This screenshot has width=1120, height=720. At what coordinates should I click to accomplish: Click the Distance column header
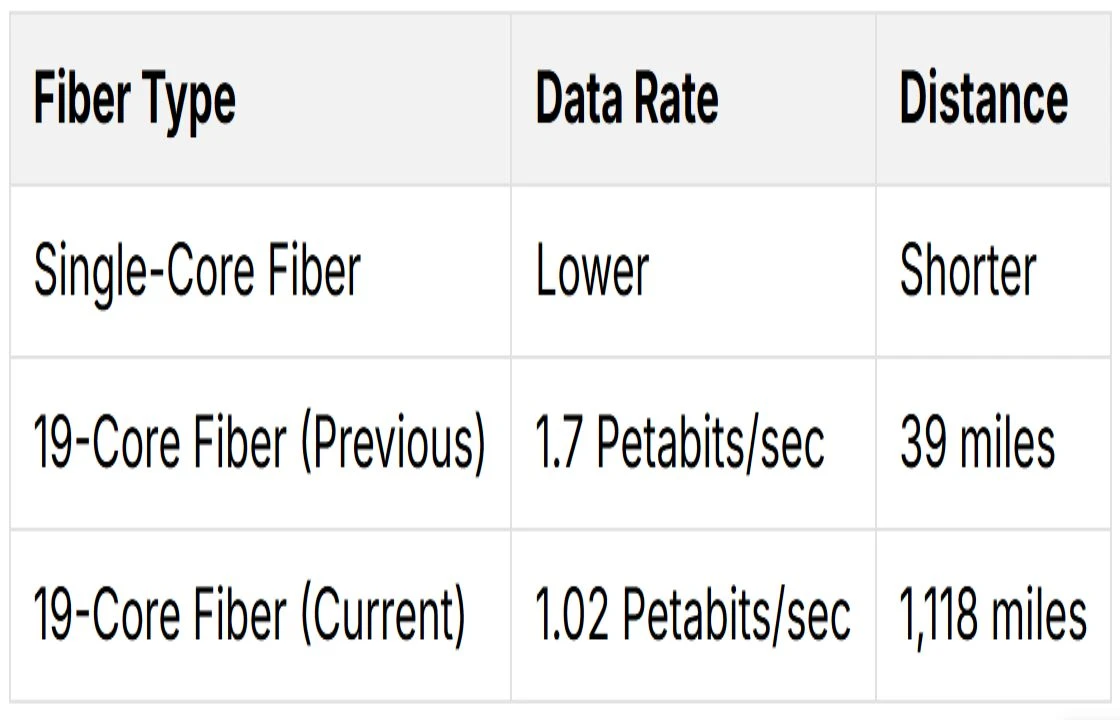(994, 99)
